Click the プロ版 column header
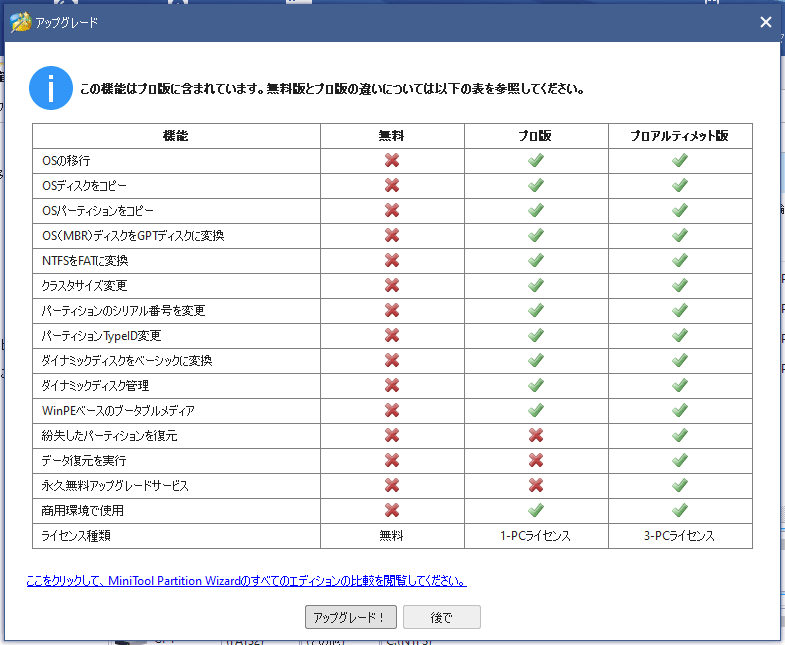The width and height of the screenshot is (785, 645). click(x=536, y=135)
